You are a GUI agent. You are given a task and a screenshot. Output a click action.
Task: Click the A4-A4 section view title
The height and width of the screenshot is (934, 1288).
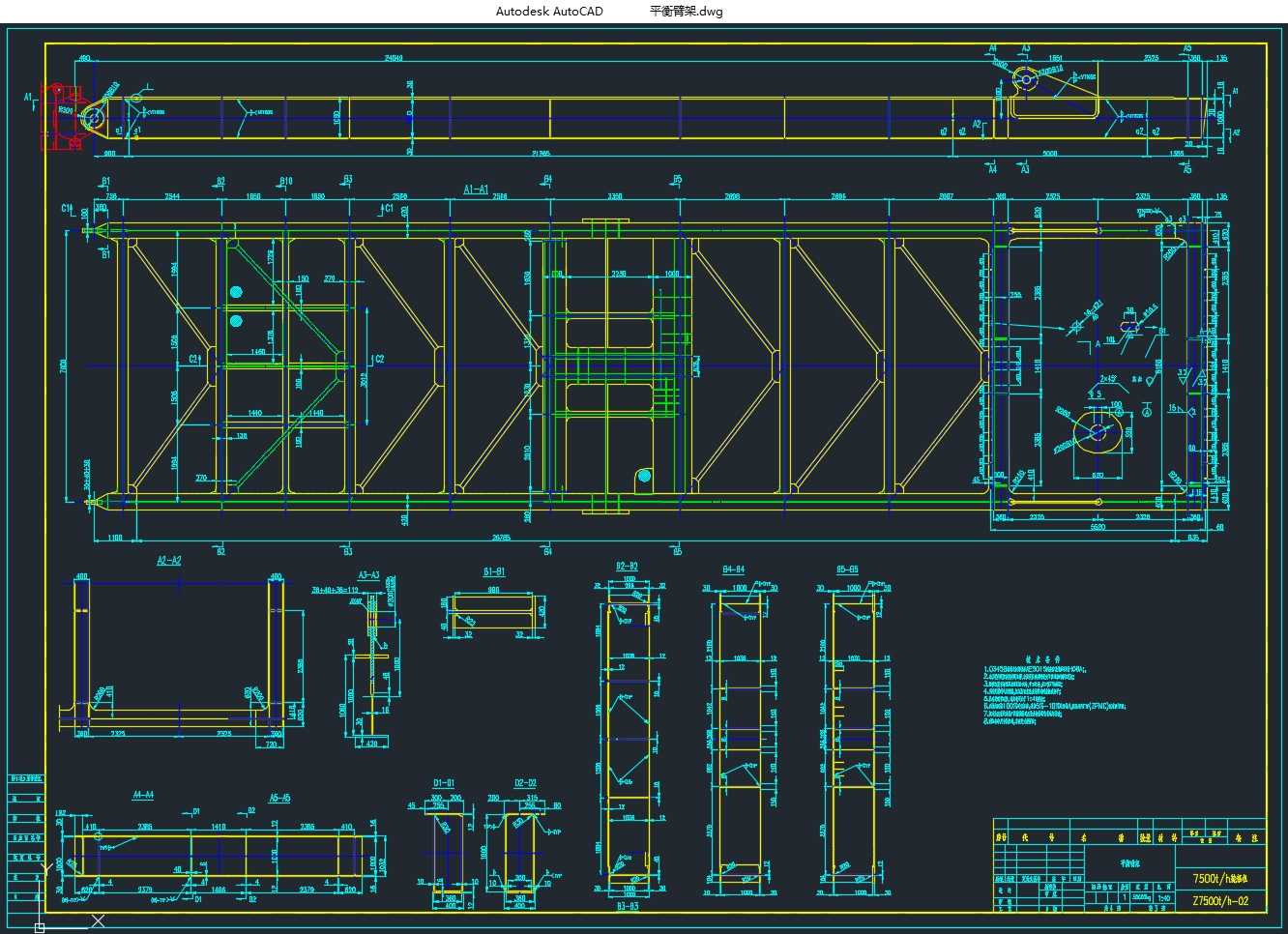tap(143, 795)
